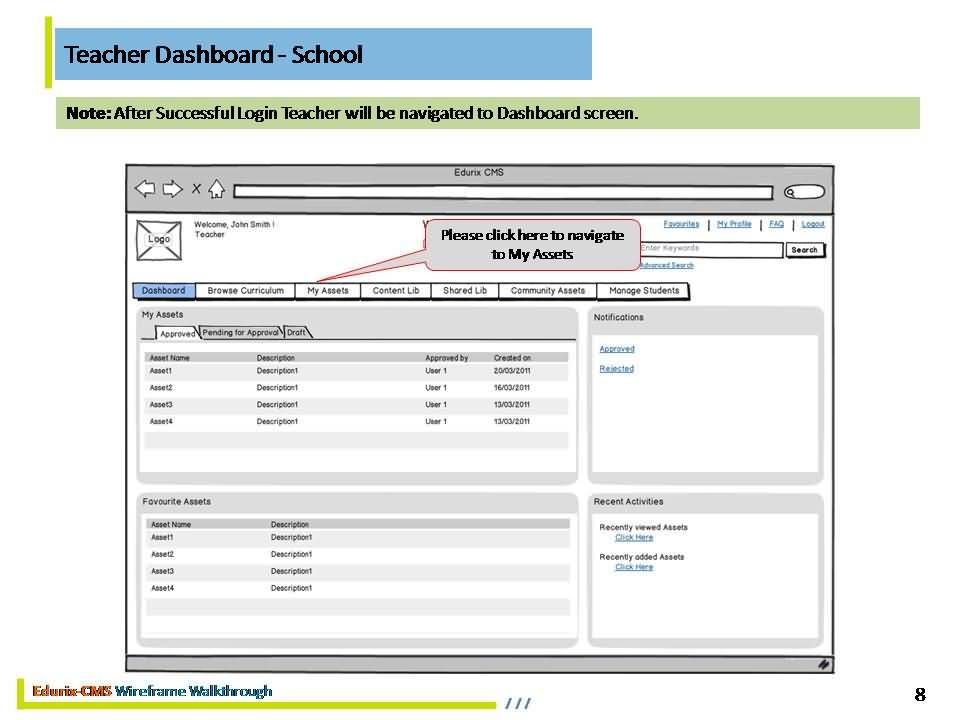Click the browser address bar
Image resolution: width=960 pixels, height=720 pixels.
click(x=503, y=192)
